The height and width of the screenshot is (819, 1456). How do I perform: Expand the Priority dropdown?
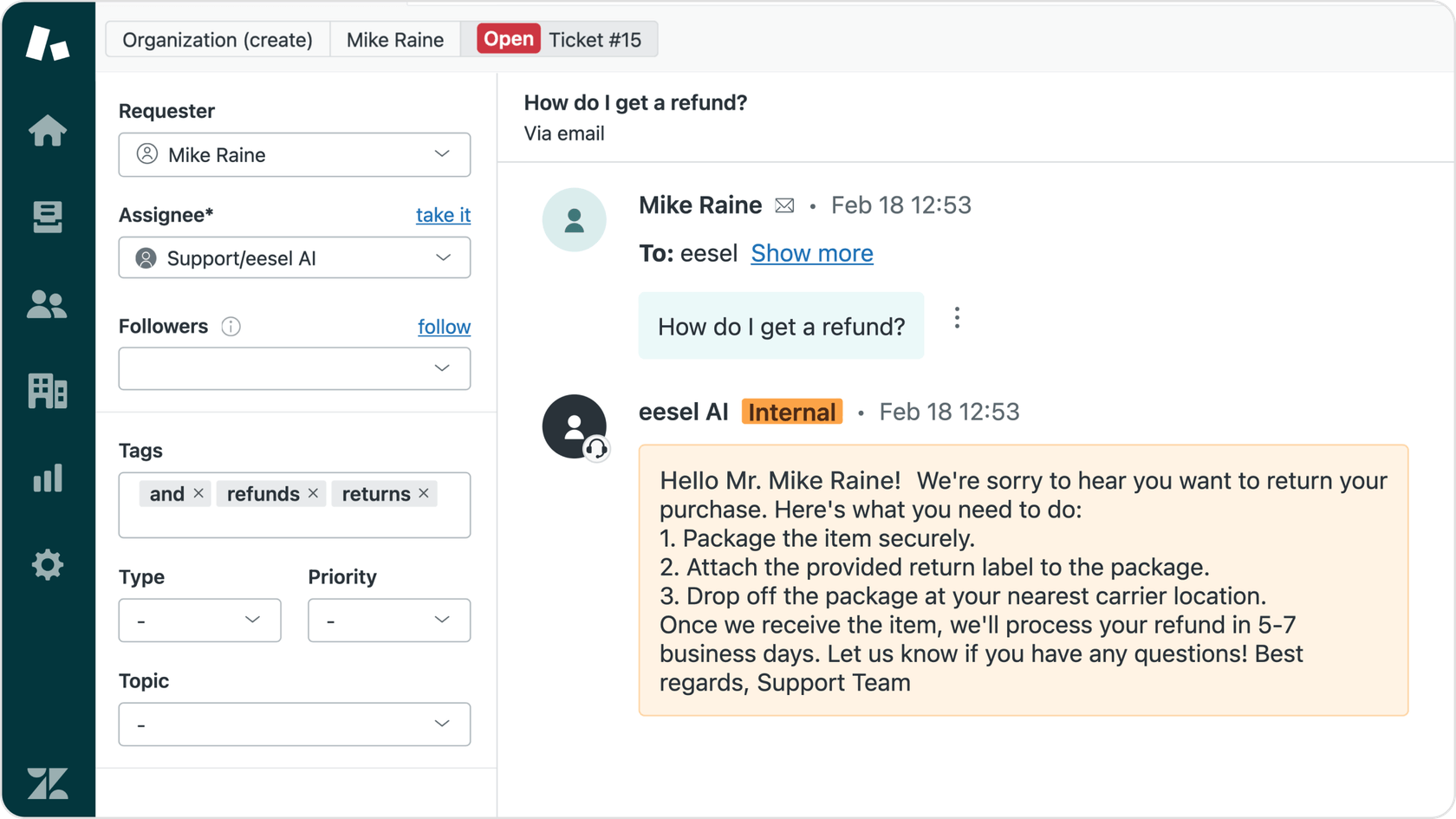pyautogui.click(x=389, y=620)
